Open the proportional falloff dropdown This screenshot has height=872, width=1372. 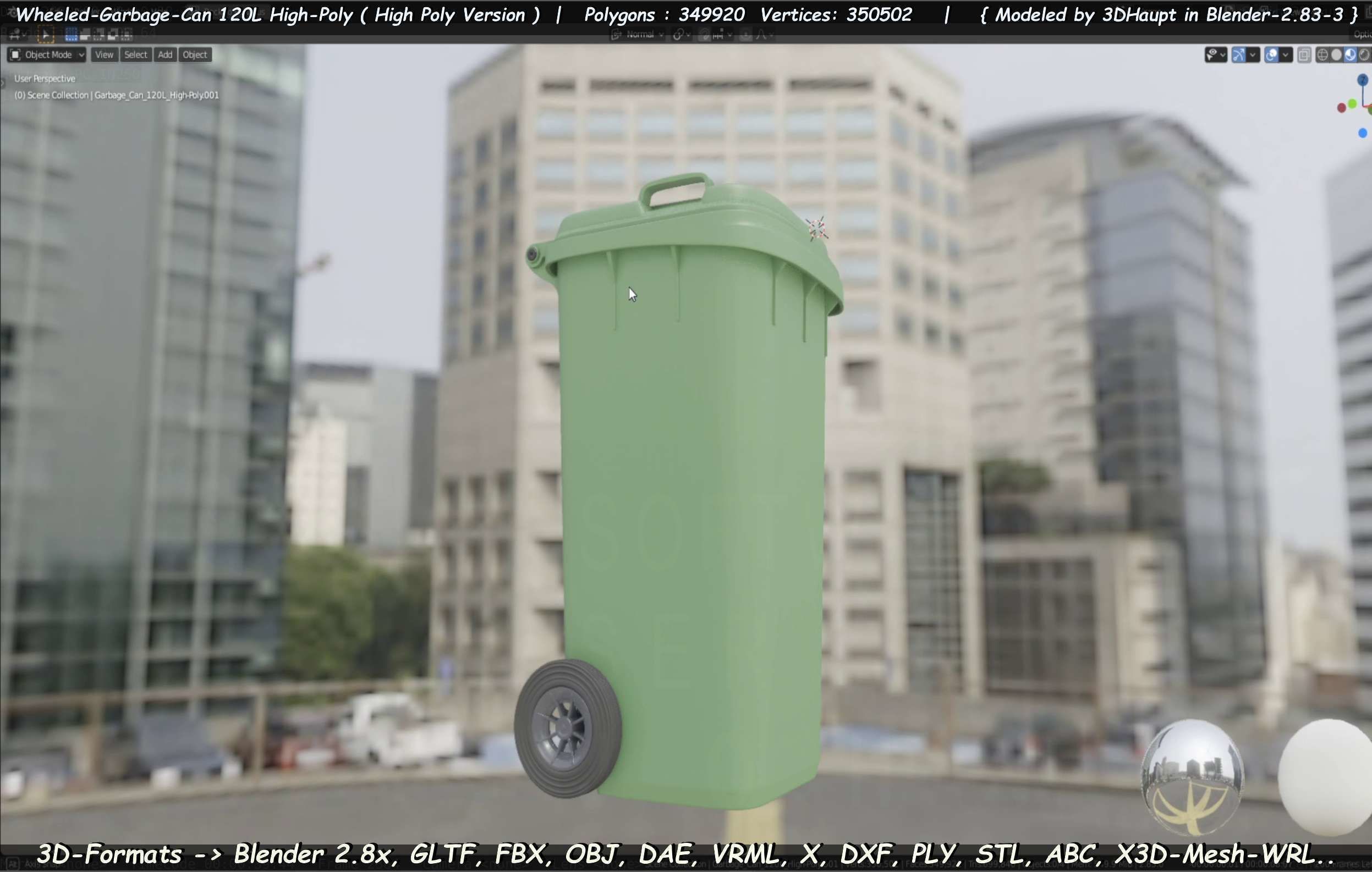coord(765,35)
